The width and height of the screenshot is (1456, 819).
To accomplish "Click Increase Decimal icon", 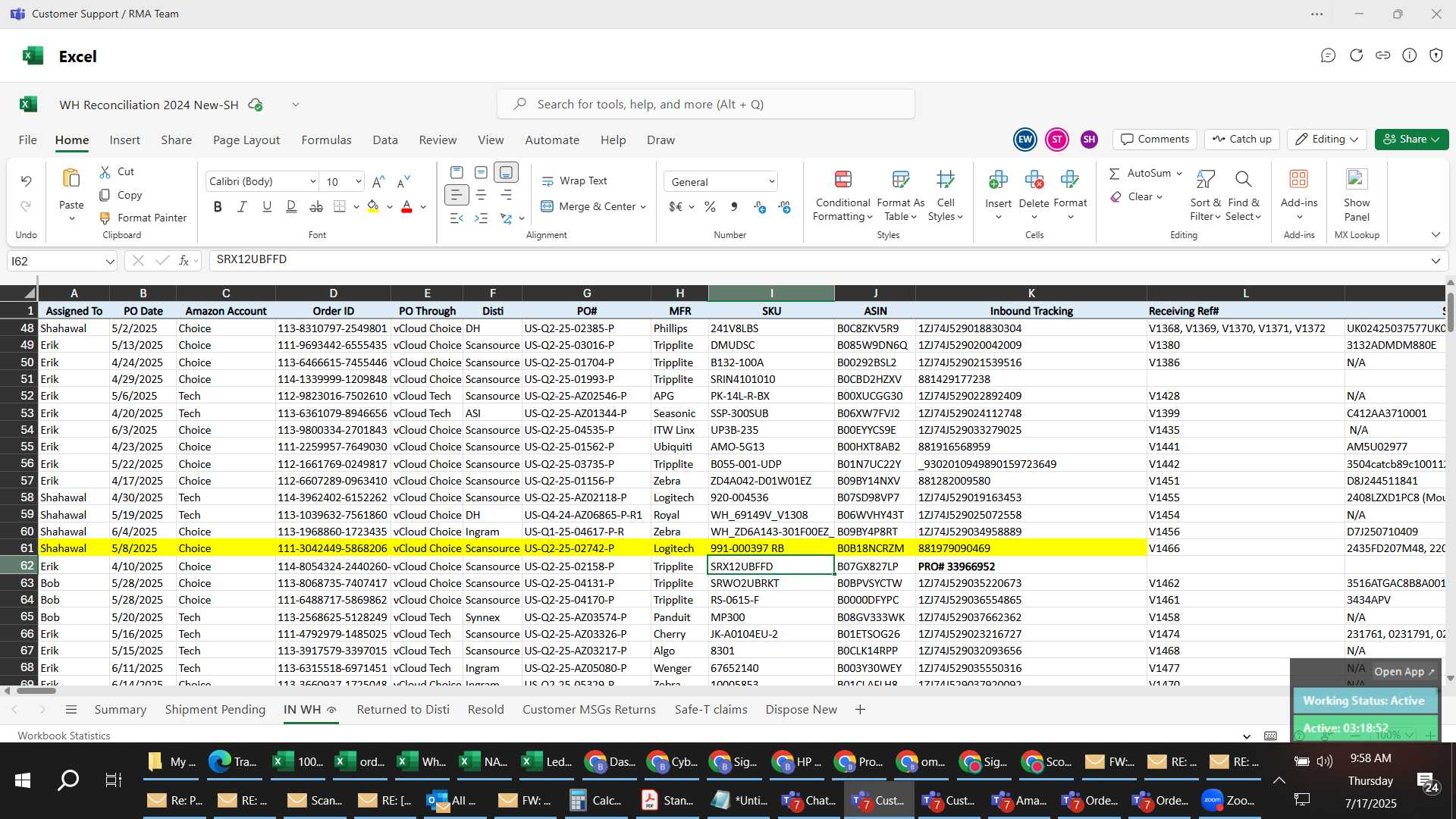I will pos(760,206).
